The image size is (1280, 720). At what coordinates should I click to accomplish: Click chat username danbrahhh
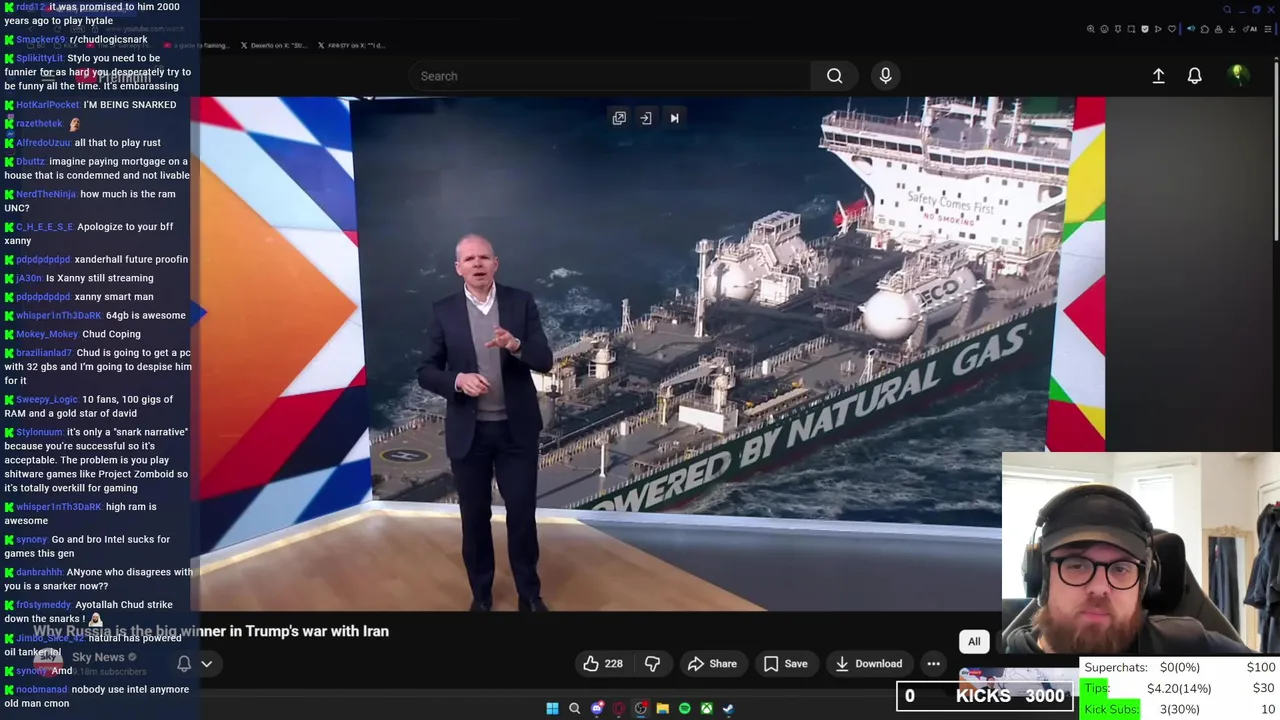39,572
